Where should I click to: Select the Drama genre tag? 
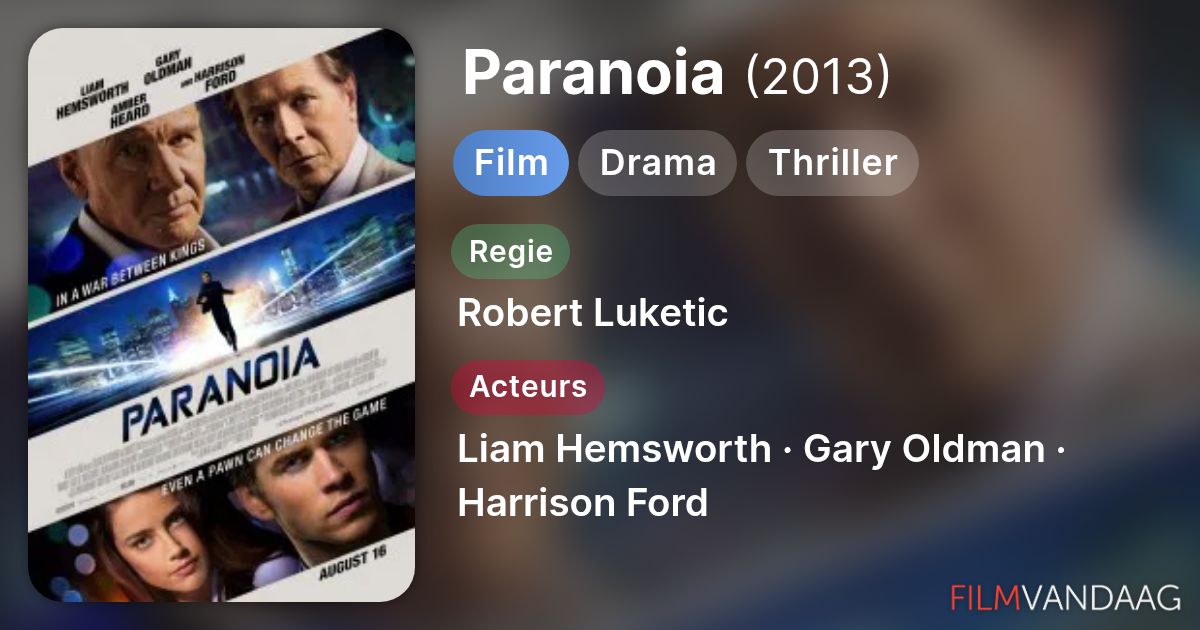pyautogui.click(x=658, y=162)
